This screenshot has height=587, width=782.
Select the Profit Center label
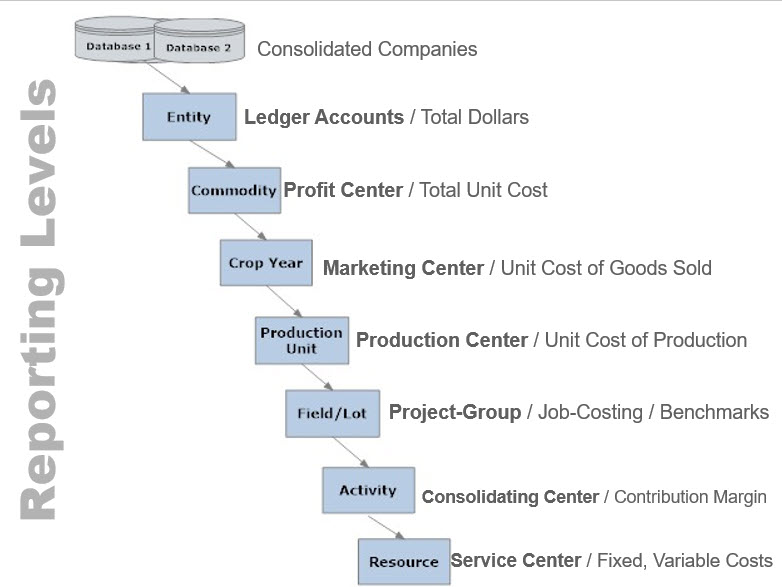point(343,190)
